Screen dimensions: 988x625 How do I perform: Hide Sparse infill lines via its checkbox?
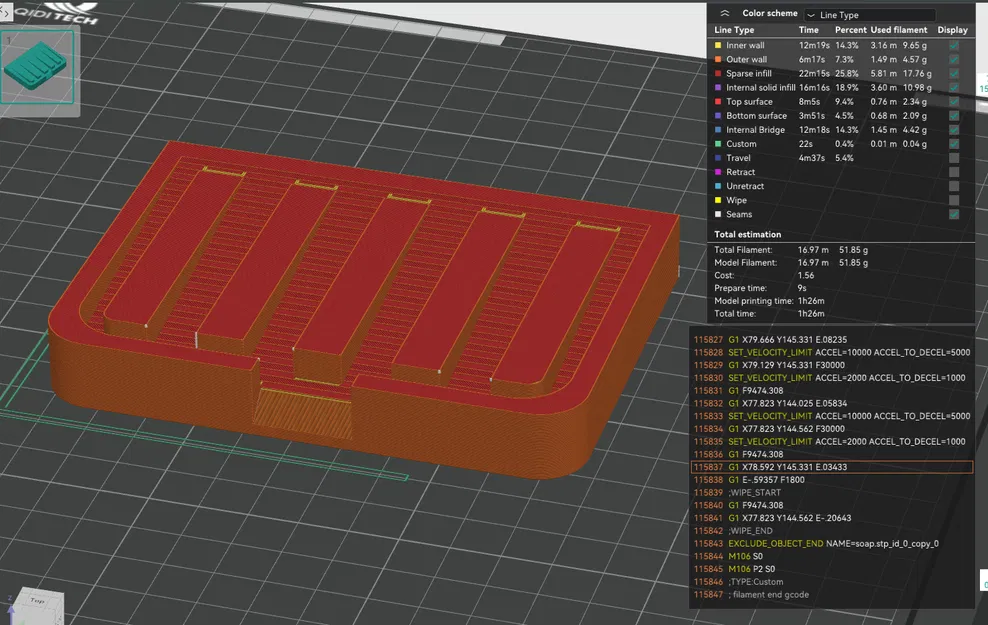point(953,74)
